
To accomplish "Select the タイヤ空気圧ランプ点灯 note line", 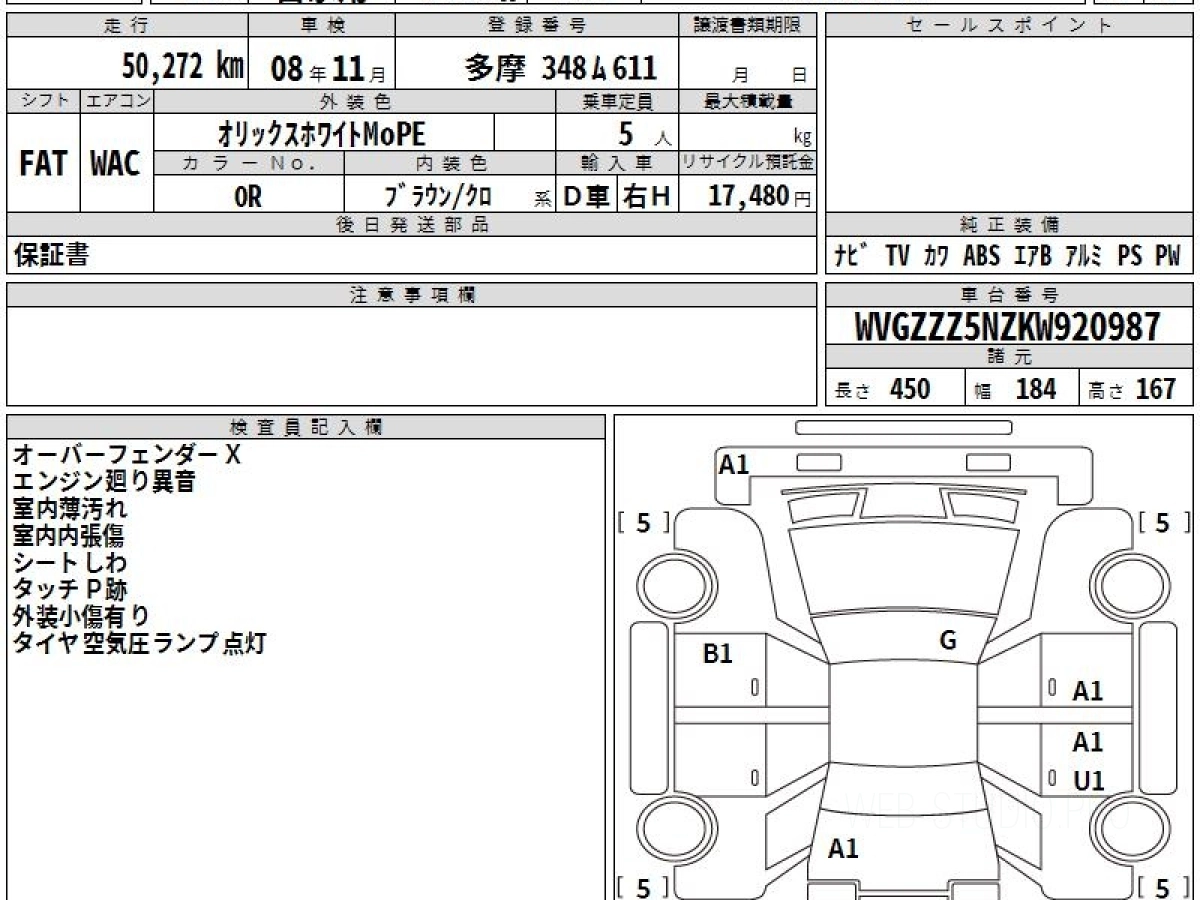I will pos(139,643).
